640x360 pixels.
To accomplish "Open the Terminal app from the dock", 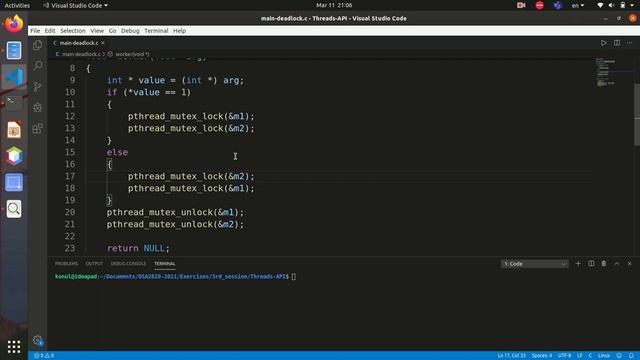I will (x=14, y=103).
